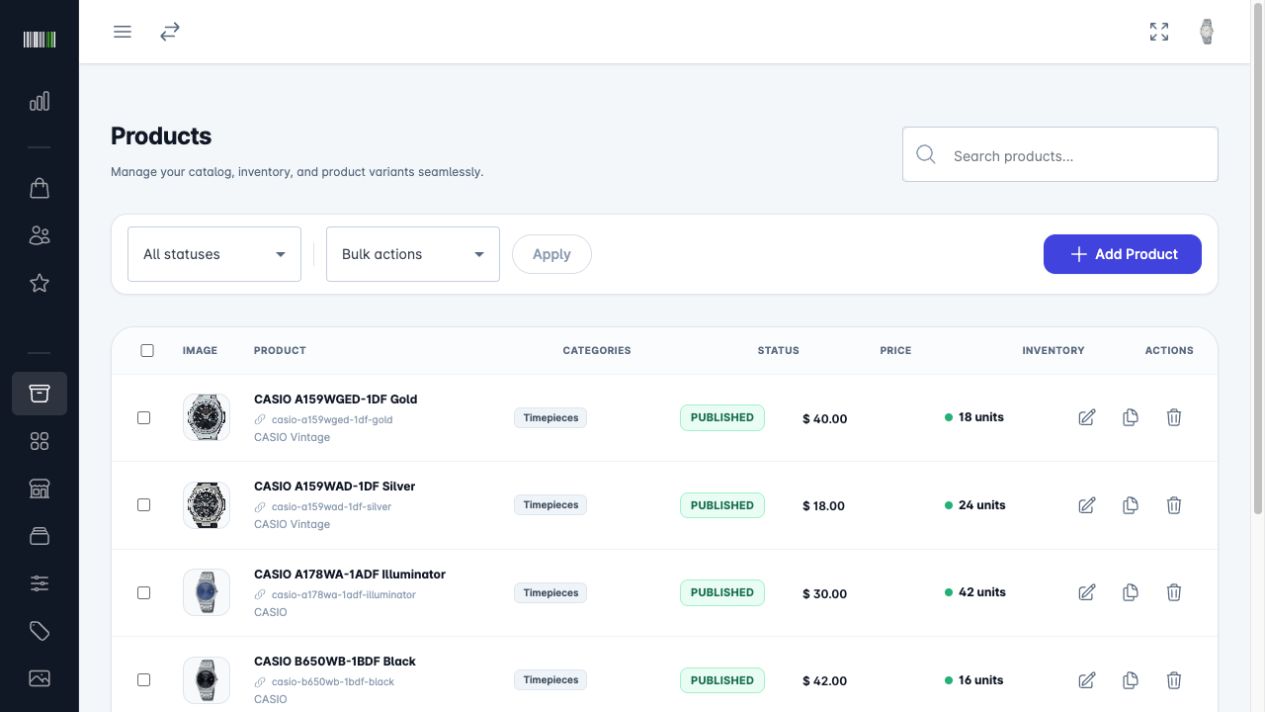Open the four-circles categories sidebar icon
The image size is (1265, 712).
tap(39, 441)
